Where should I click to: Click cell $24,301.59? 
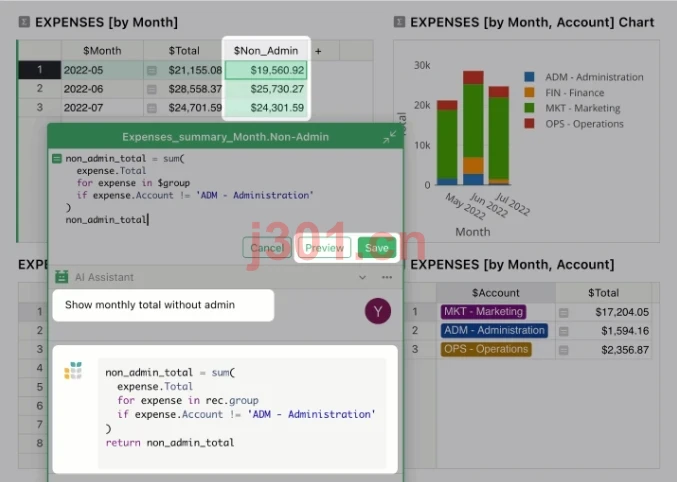[x=266, y=108]
